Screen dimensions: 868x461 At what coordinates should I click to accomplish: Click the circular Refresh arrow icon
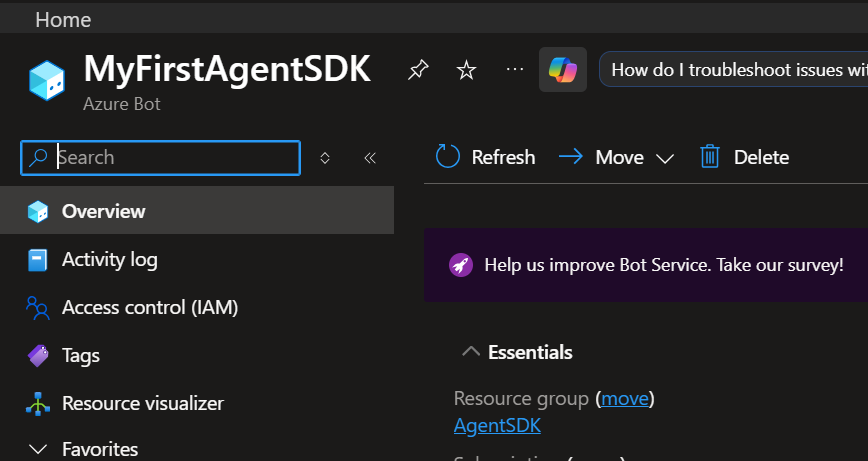pyautogui.click(x=447, y=156)
